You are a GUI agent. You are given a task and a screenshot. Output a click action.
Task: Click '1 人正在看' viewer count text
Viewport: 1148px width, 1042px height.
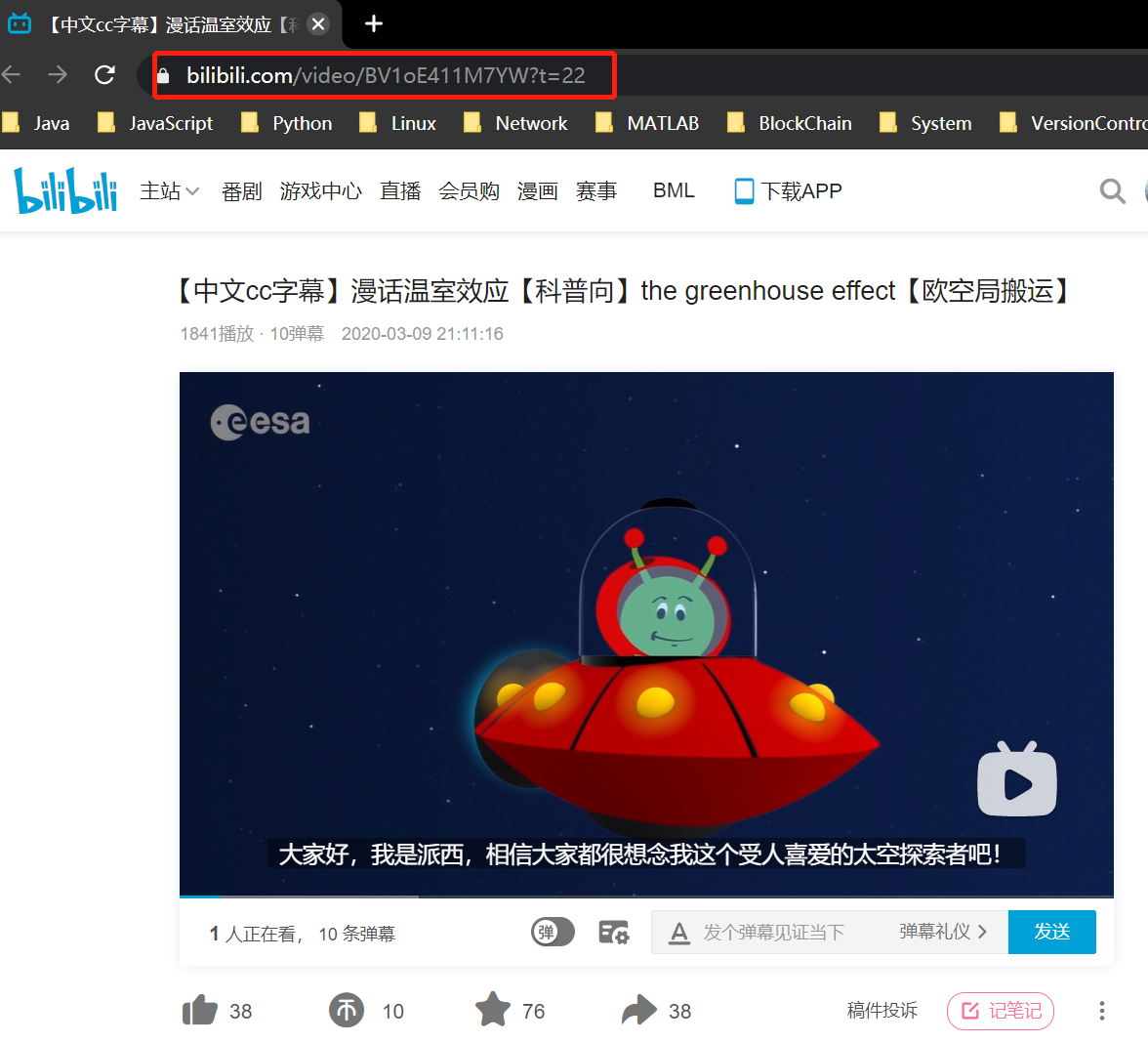coord(254,934)
